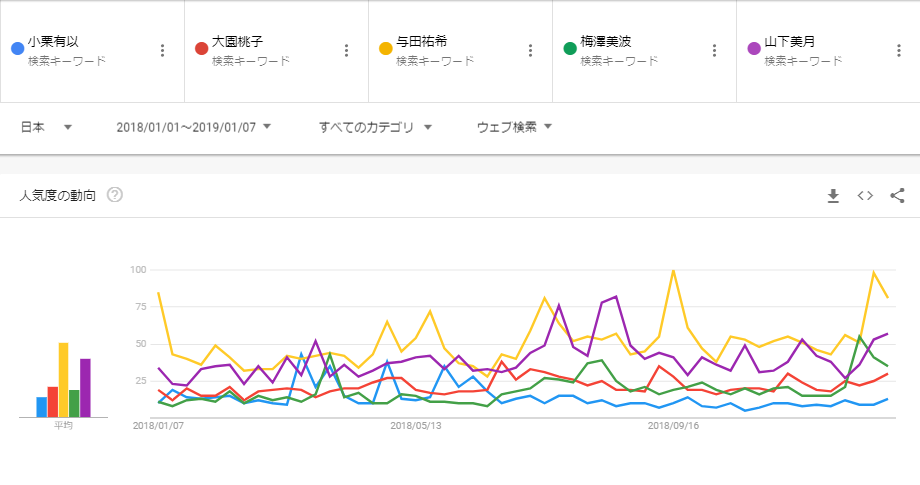The image size is (920, 485).
Task: Open the options menu for 大園桃子
Action: coord(346,51)
